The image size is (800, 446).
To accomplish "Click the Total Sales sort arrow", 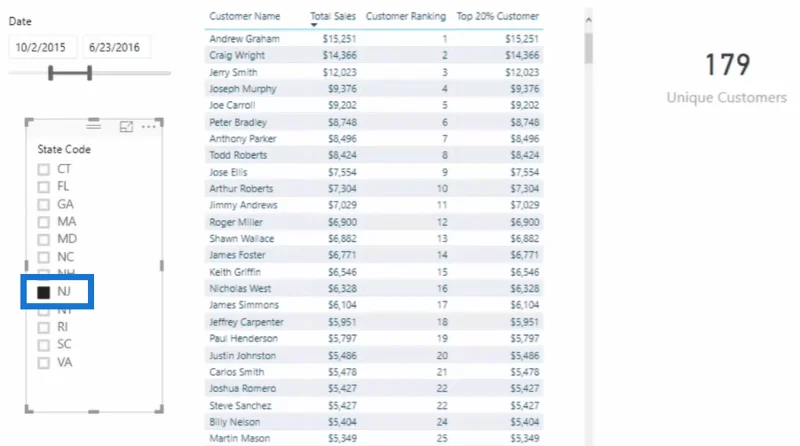I will click(314, 25).
